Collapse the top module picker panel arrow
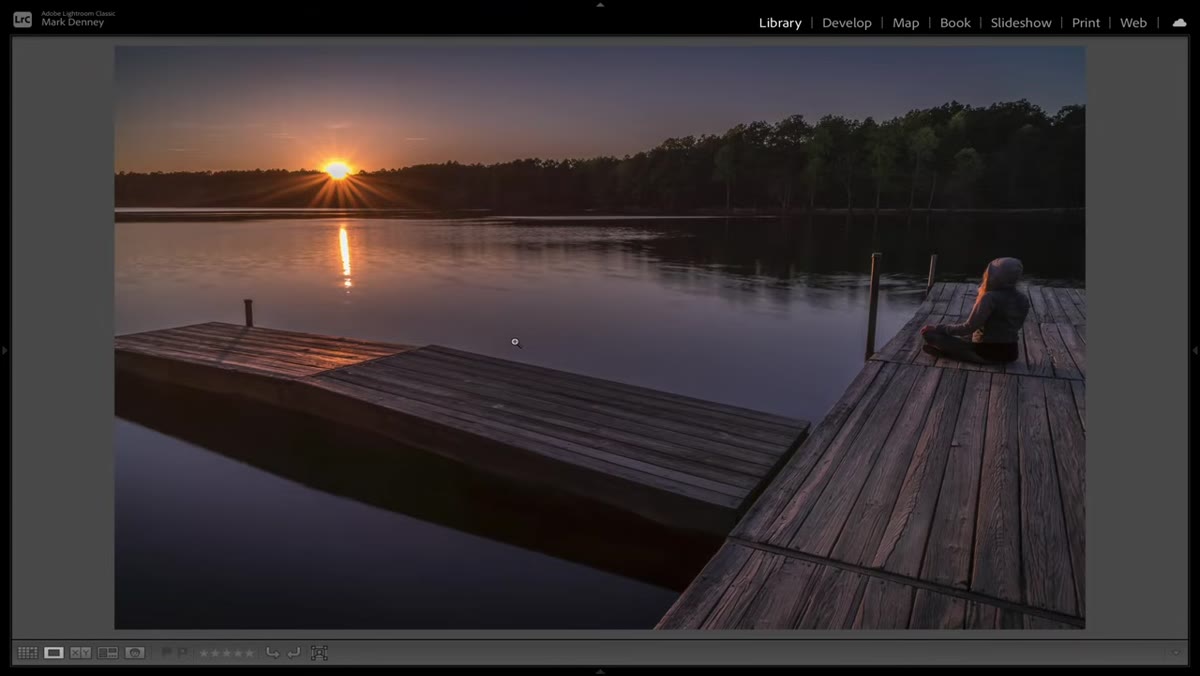This screenshot has width=1200, height=676. pos(600,4)
